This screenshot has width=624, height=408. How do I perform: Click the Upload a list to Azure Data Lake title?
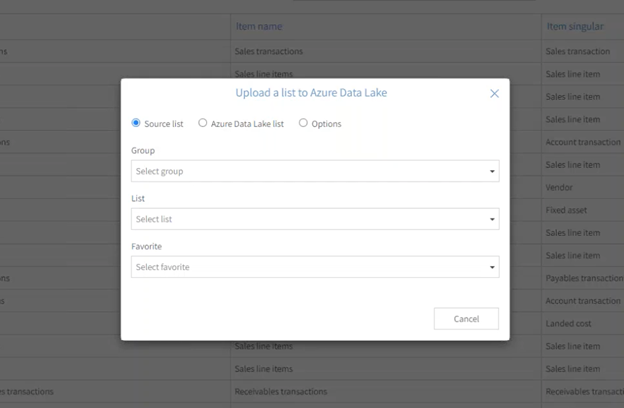(311, 93)
